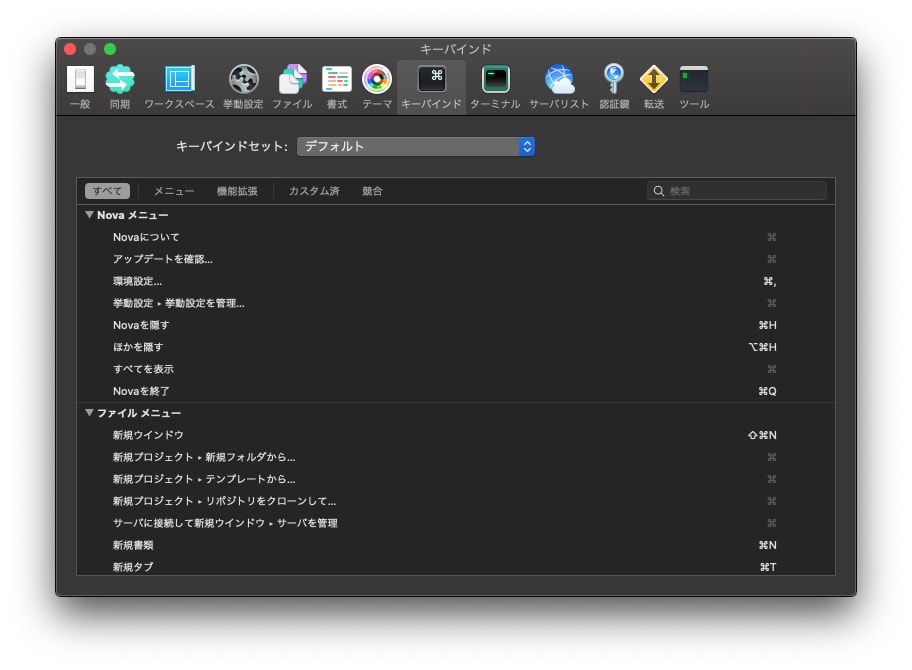This screenshot has height=670, width=912.
Task: Open the サーバリスト preferences pane
Action: 559,87
